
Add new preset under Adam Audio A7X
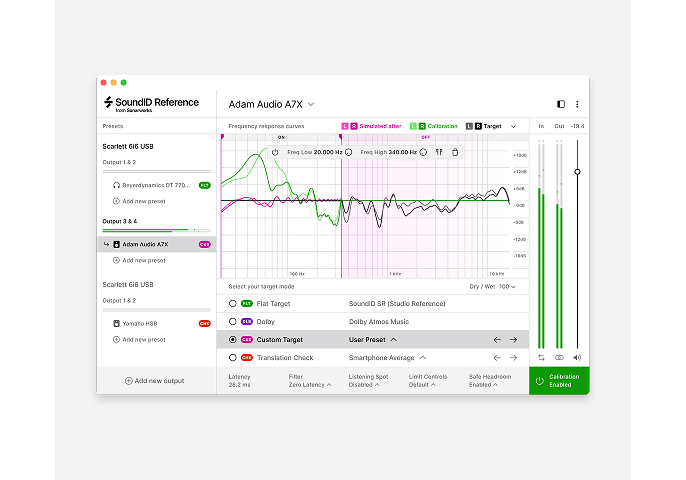[x=140, y=260]
